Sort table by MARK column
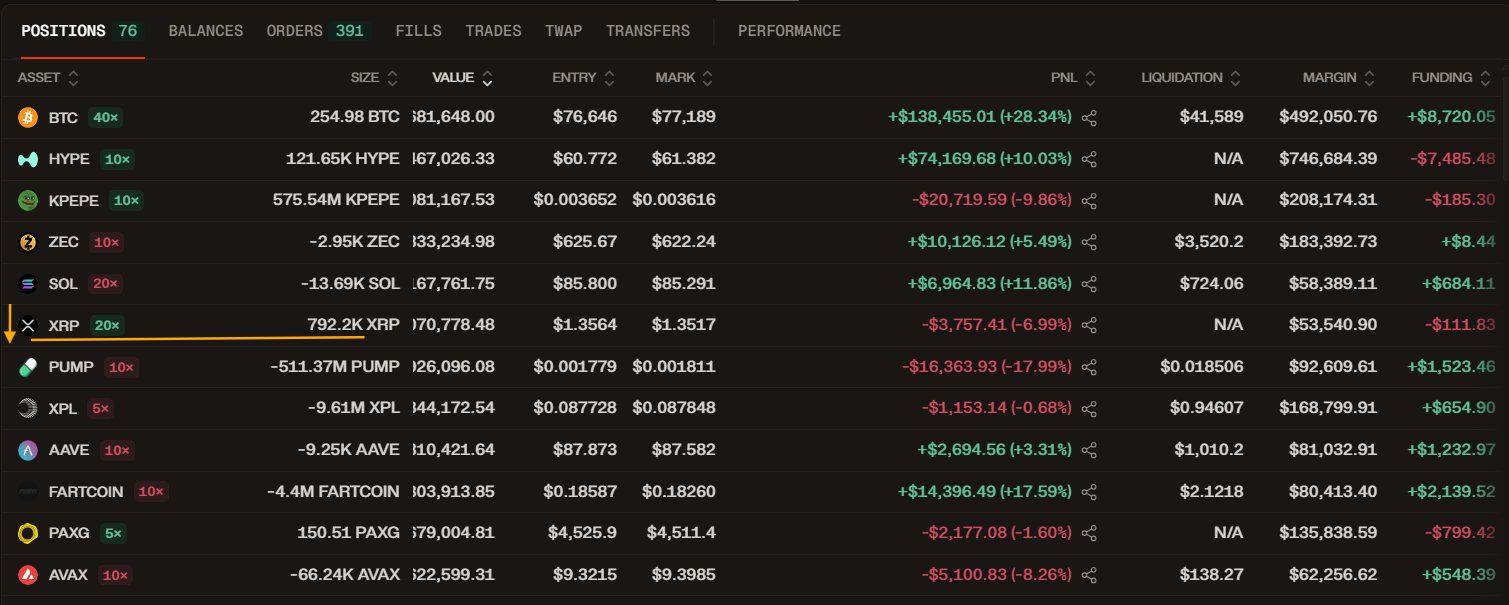This screenshot has height=605, width=1509. coord(685,78)
